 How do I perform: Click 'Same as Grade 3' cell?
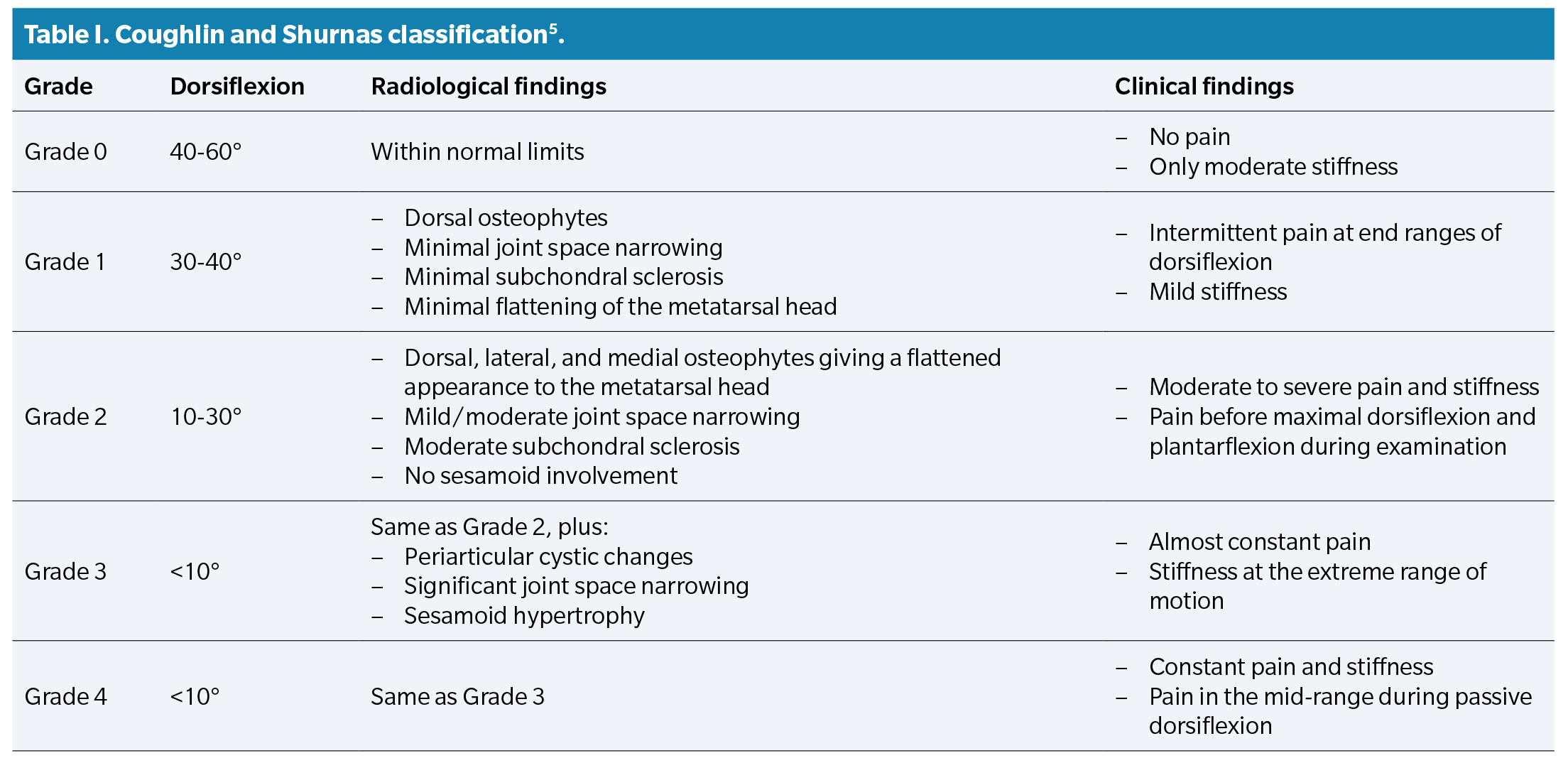(x=457, y=697)
